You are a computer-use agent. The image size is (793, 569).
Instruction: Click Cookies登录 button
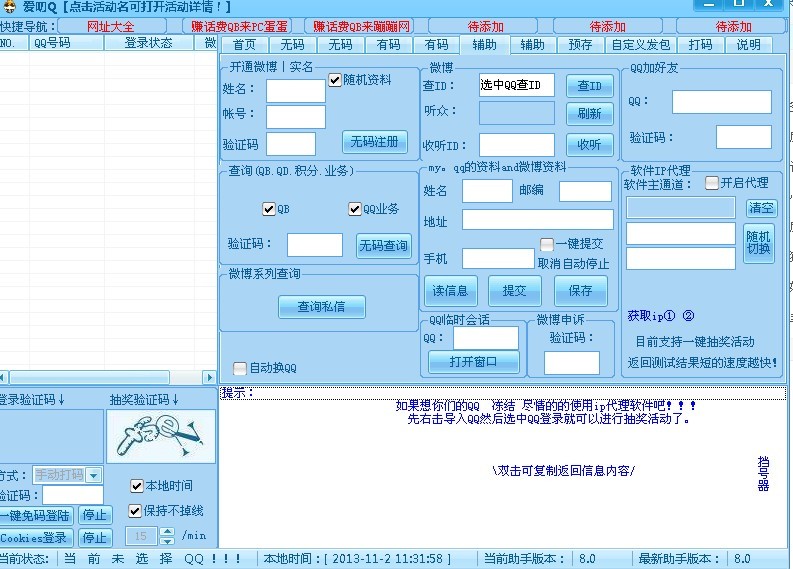pyautogui.click(x=35, y=538)
